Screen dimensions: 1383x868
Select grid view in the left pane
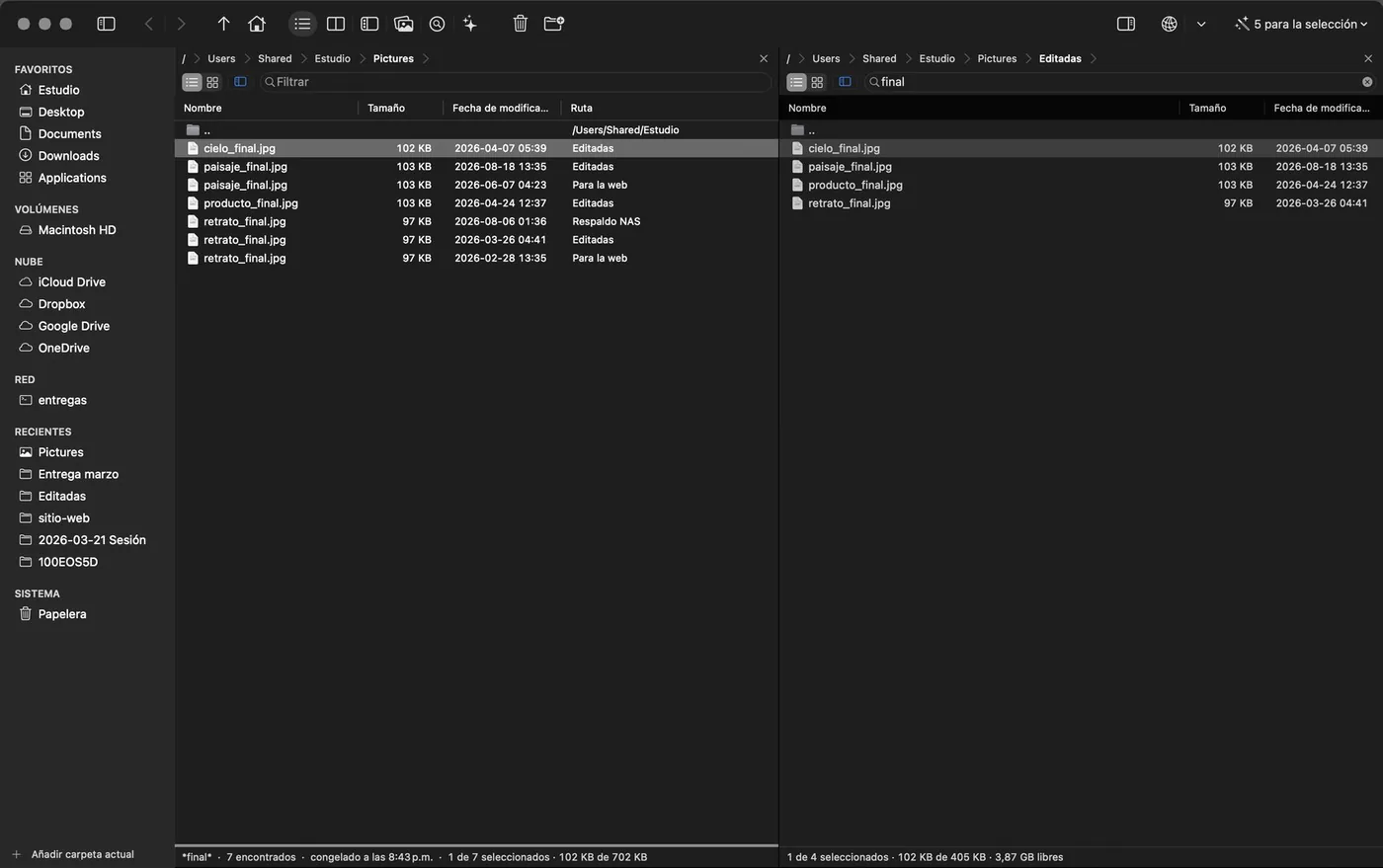212,82
